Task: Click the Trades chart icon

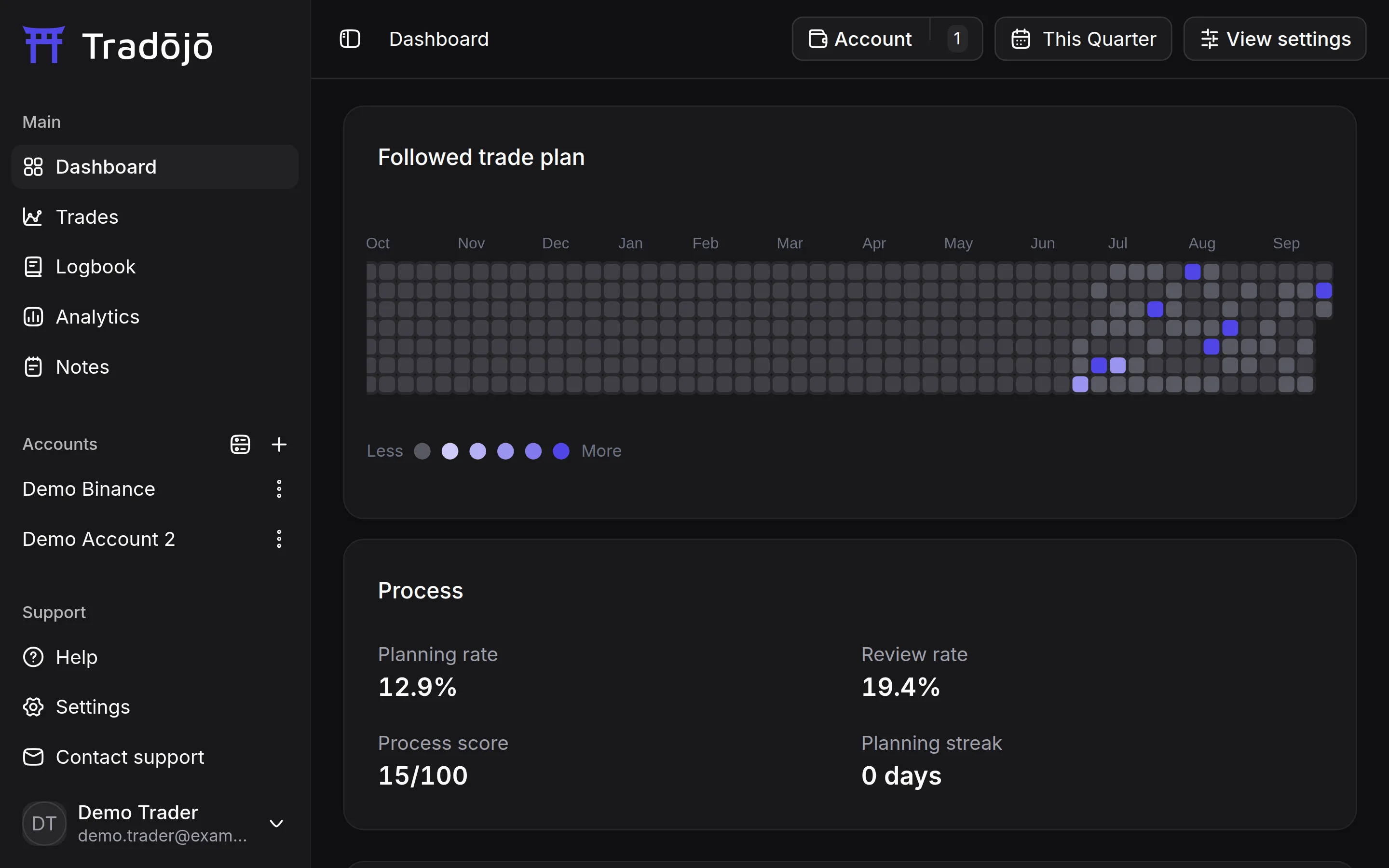Action: coord(33,217)
